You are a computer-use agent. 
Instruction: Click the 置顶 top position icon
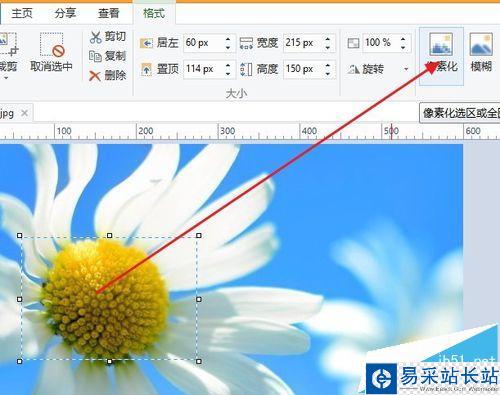point(146,69)
